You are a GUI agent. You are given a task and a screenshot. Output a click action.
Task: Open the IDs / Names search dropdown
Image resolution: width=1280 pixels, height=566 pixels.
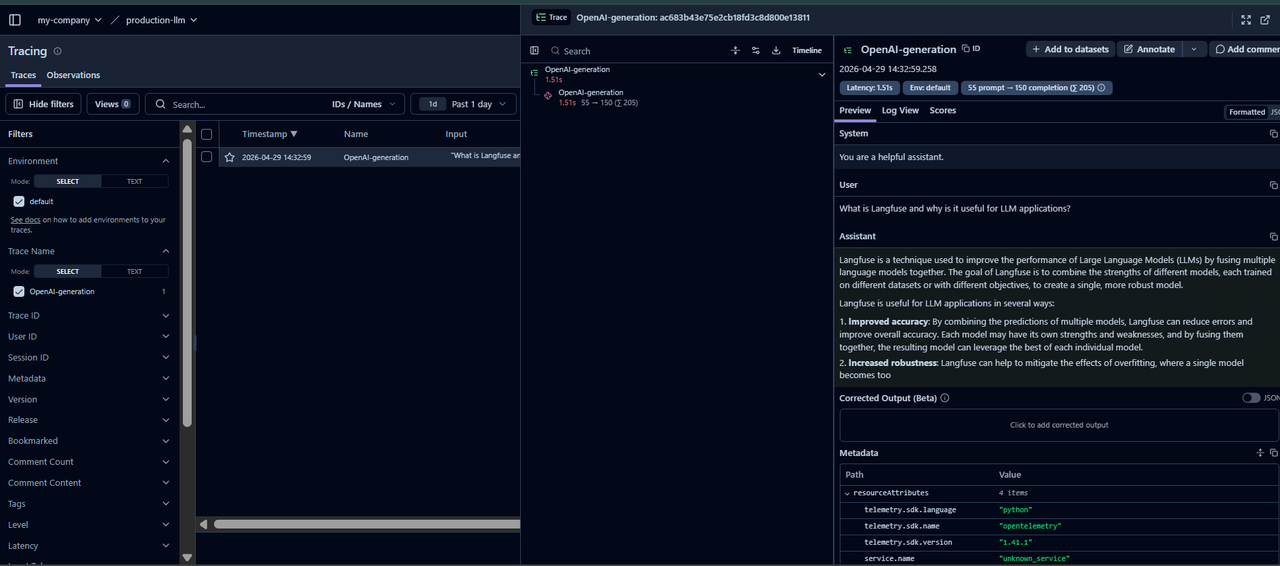(364, 104)
